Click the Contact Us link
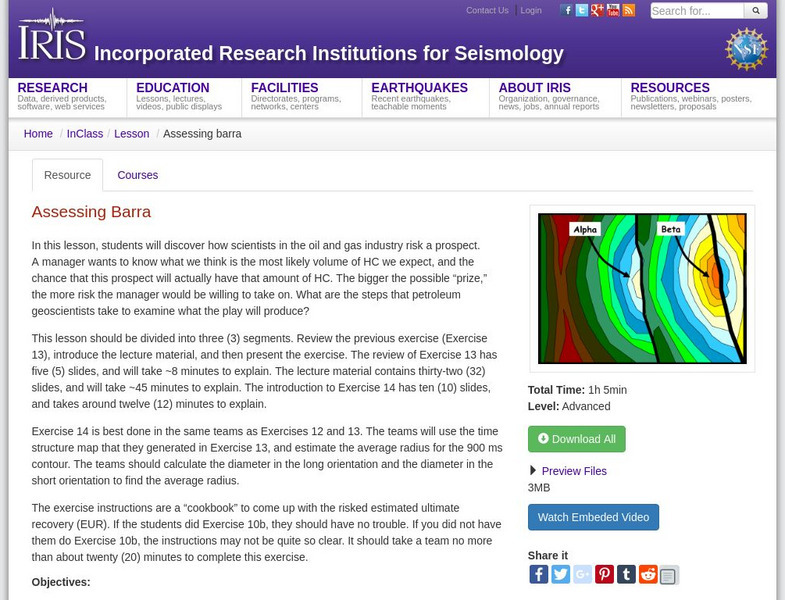This screenshot has width=785, height=600. (487, 10)
